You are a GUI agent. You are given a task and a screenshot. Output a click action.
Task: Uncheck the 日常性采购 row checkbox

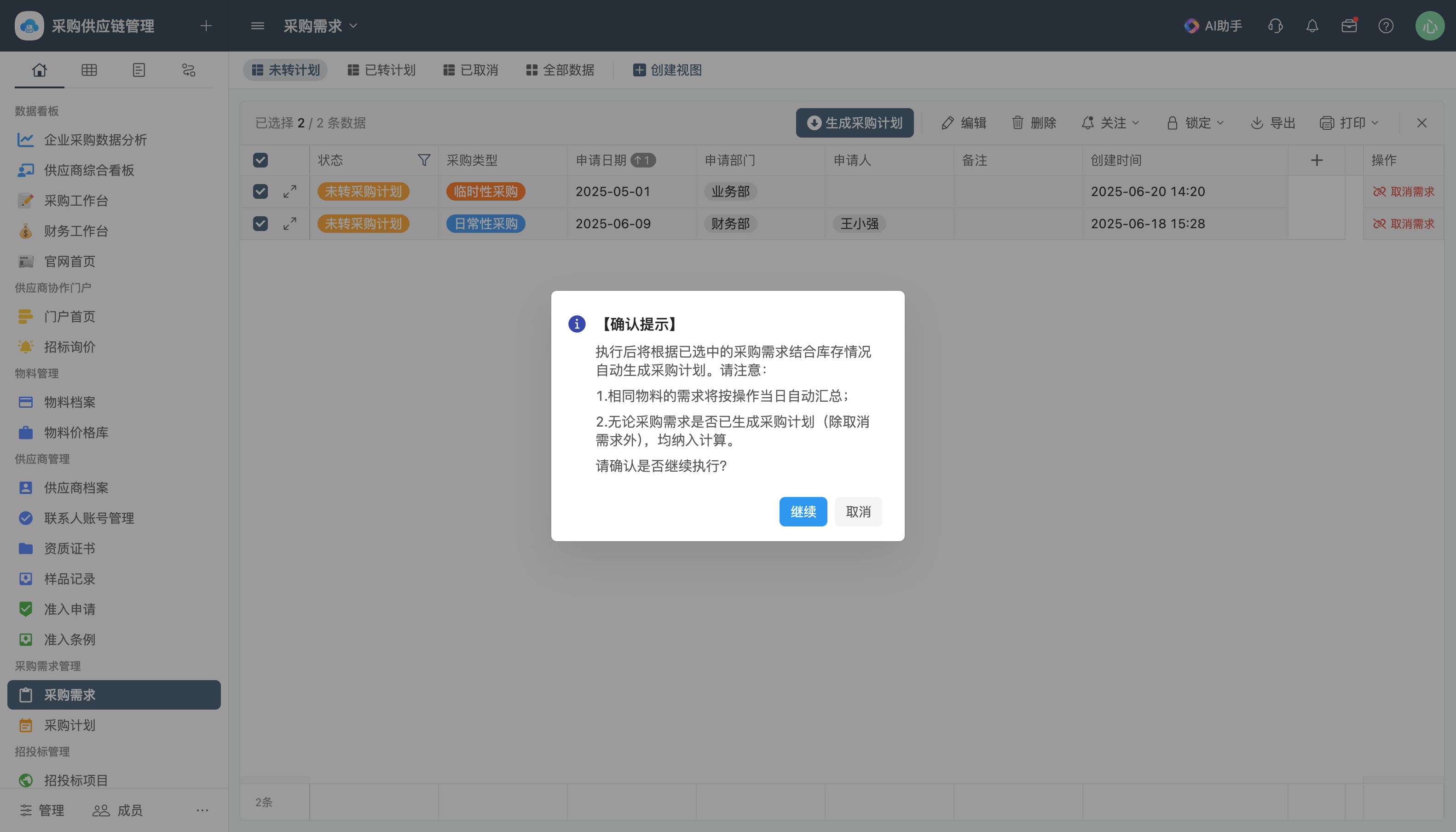coord(260,224)
